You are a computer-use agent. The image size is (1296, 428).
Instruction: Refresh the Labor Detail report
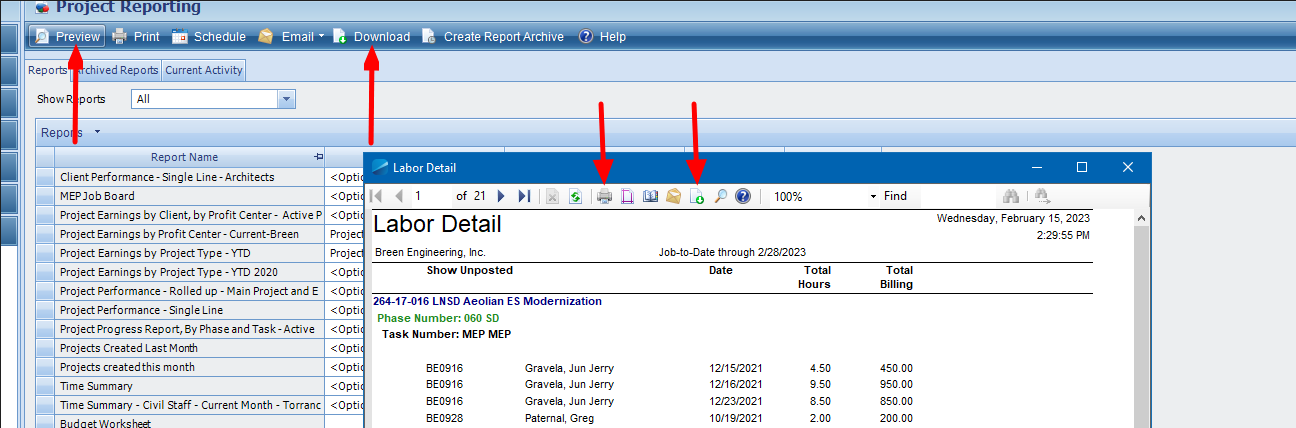click(575, 196)
